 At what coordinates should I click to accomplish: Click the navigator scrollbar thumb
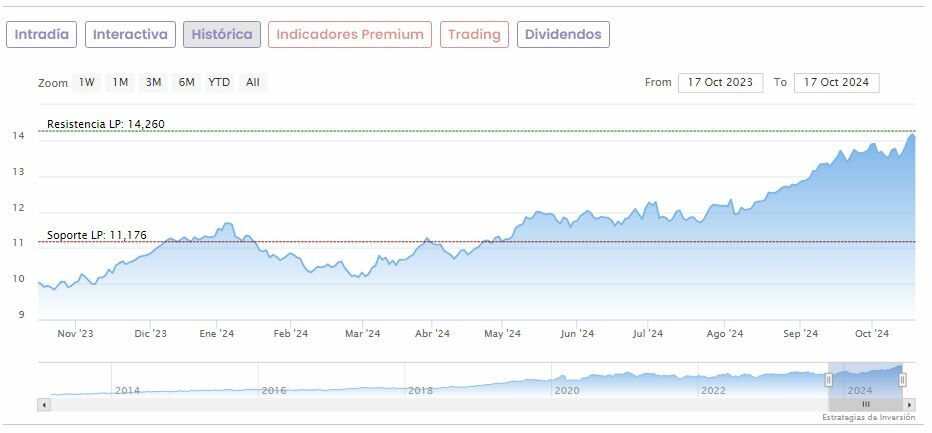coord(866,404)
